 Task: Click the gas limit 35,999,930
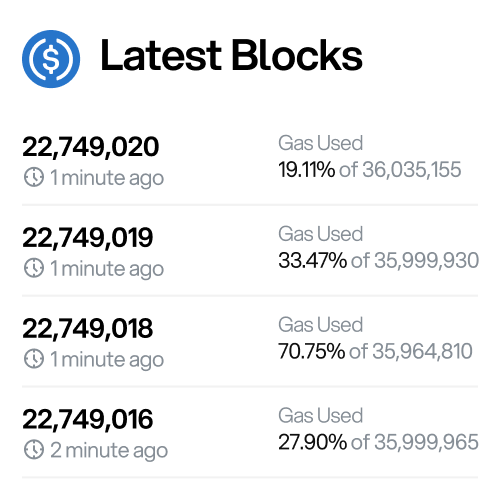(427, 261)
